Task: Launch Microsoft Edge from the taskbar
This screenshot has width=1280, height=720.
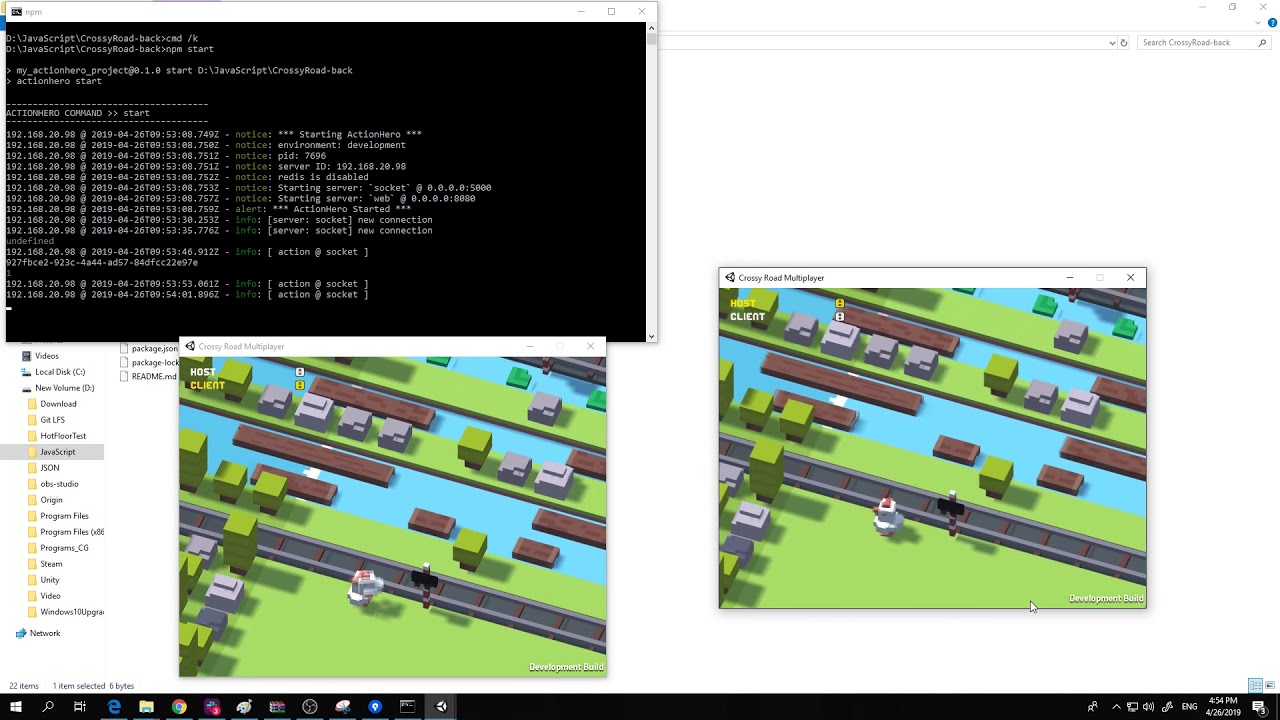Action: point(114,707)
